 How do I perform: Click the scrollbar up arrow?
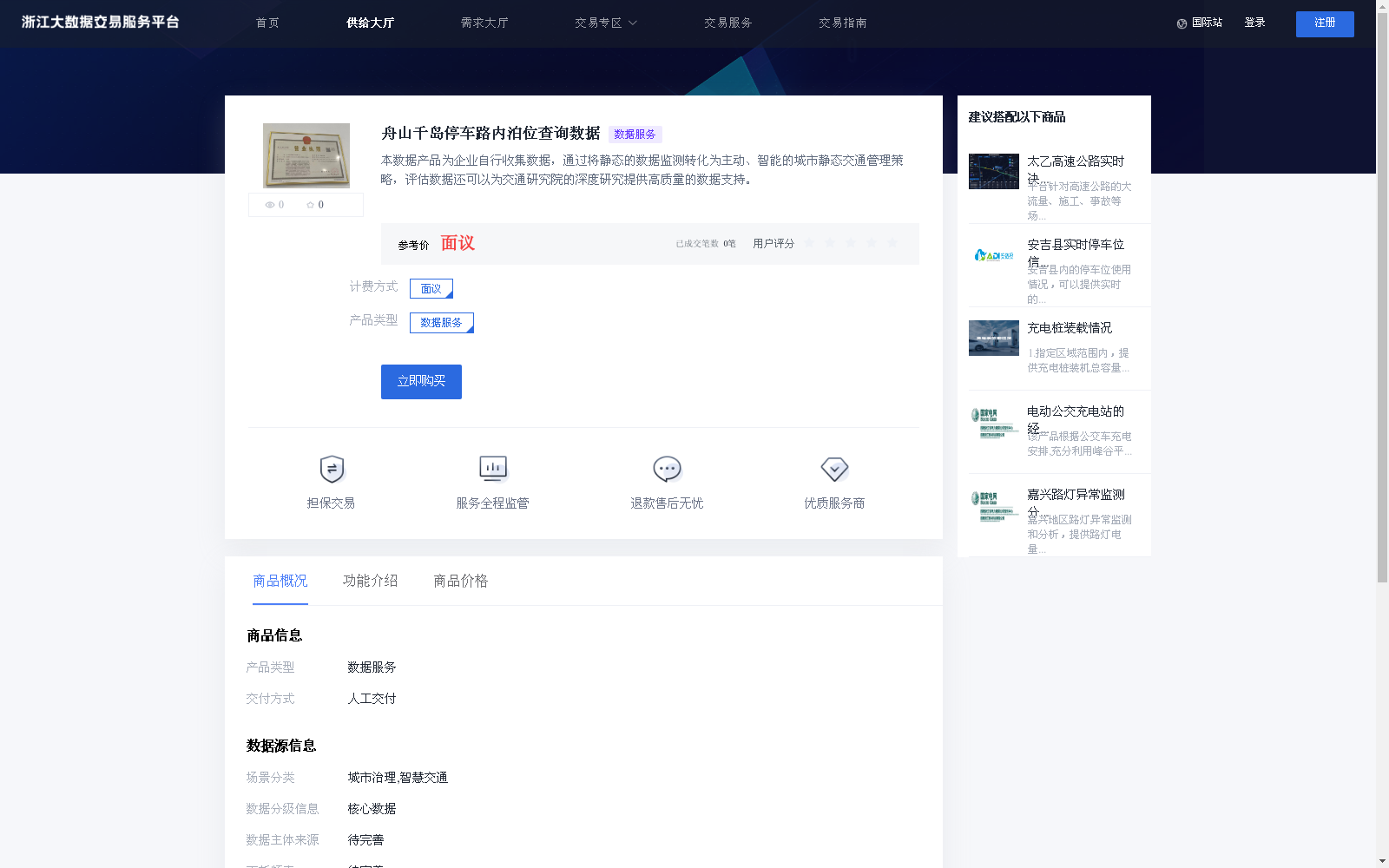[1382, 5]
